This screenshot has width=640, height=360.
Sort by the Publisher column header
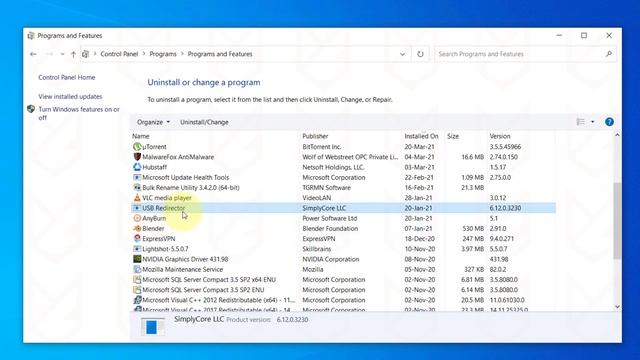pyautogui.click(x=315, y=136)
